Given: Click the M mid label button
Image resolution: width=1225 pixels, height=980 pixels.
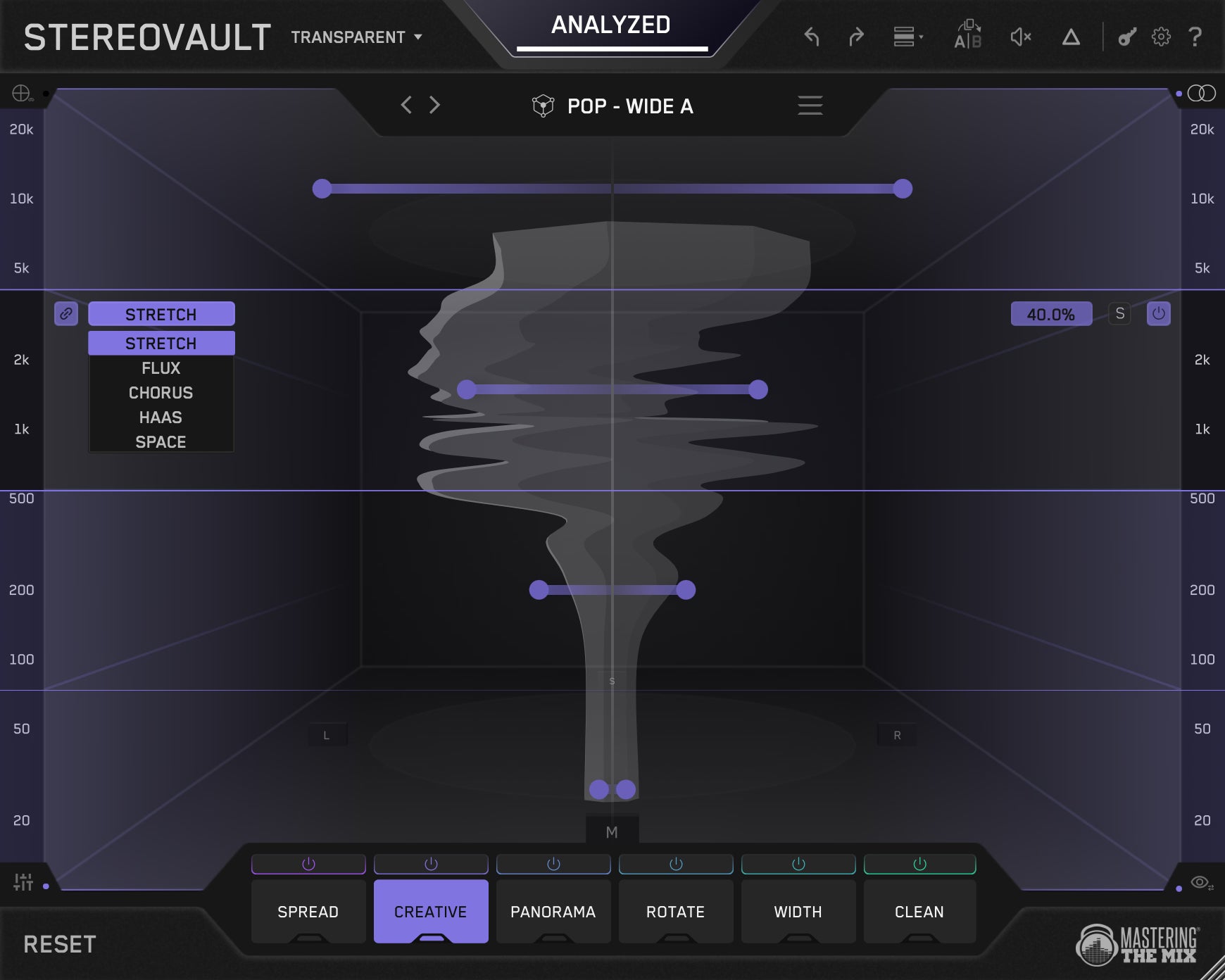Looking at the screenshot, I should click(612, 832).
